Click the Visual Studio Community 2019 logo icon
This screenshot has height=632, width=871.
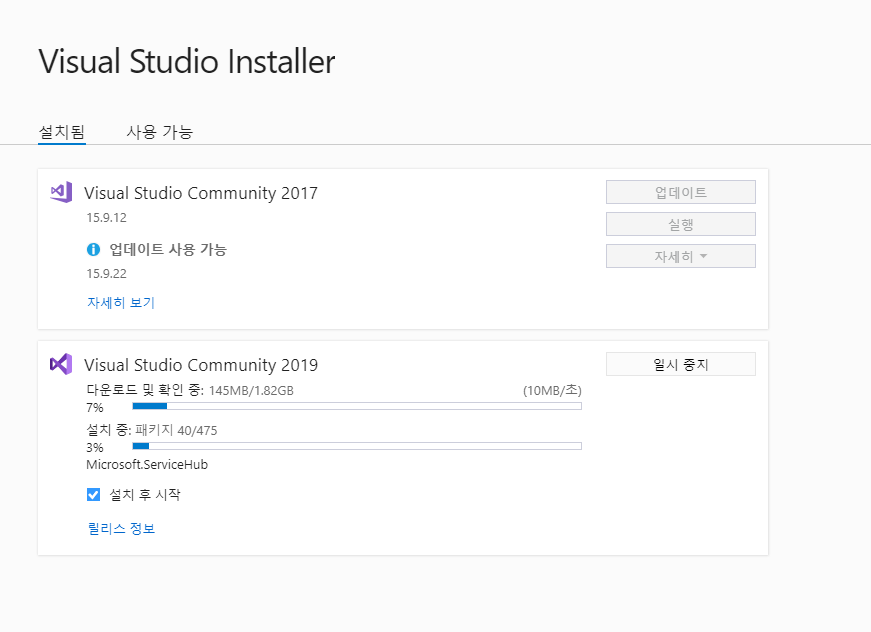(61, 364)
